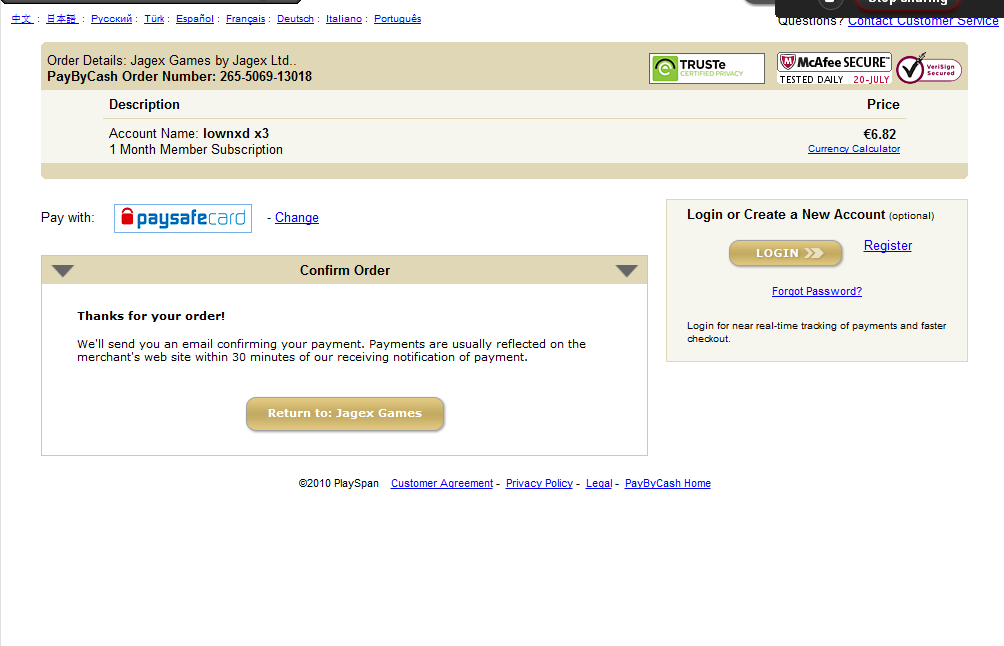Click Return to: Jagex Games button
Screen dimensions: 1004x646
(345, 414)
